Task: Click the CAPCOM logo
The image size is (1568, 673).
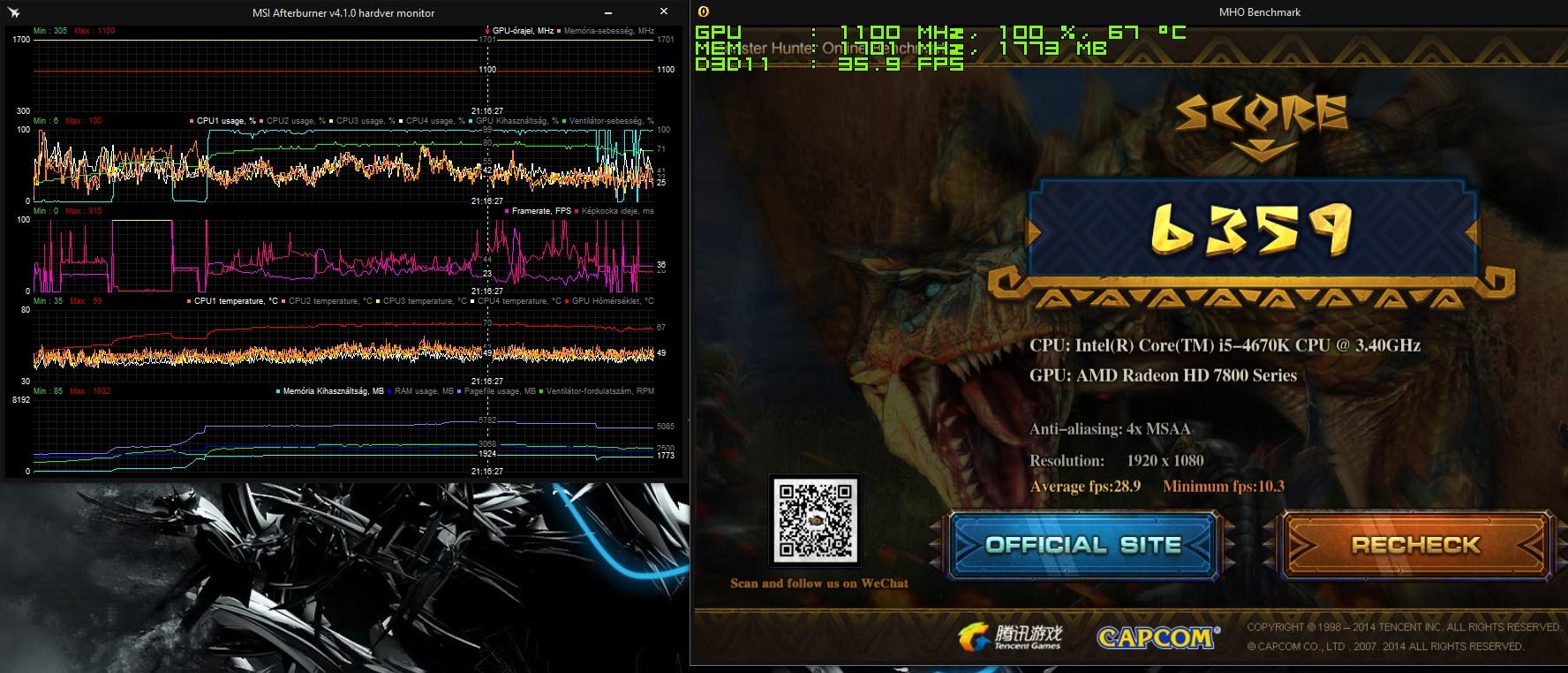Action: tap(1158, 637)
